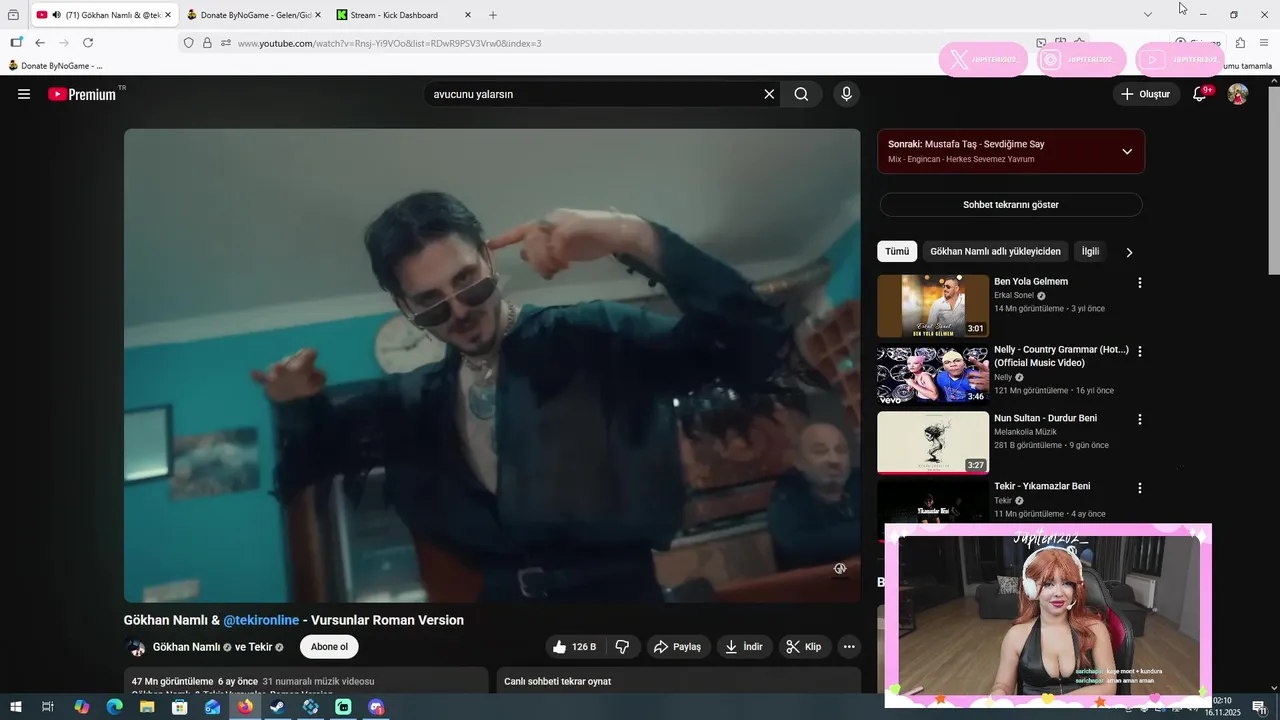
Task: Expand the Sonraki playlist panel
Action: tap(1127, 152)
